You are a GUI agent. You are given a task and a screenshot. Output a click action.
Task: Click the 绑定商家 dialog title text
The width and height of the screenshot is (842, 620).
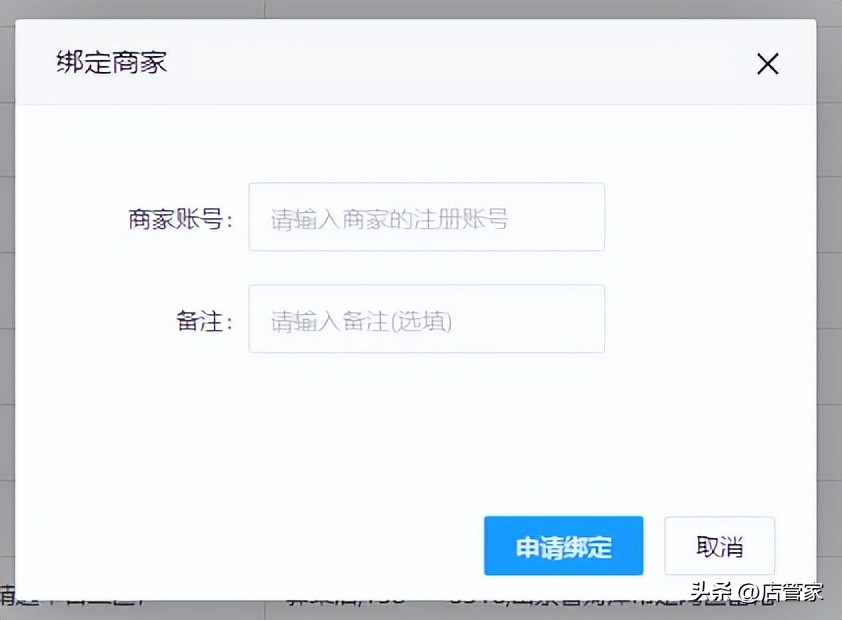[x=111, y=63]
